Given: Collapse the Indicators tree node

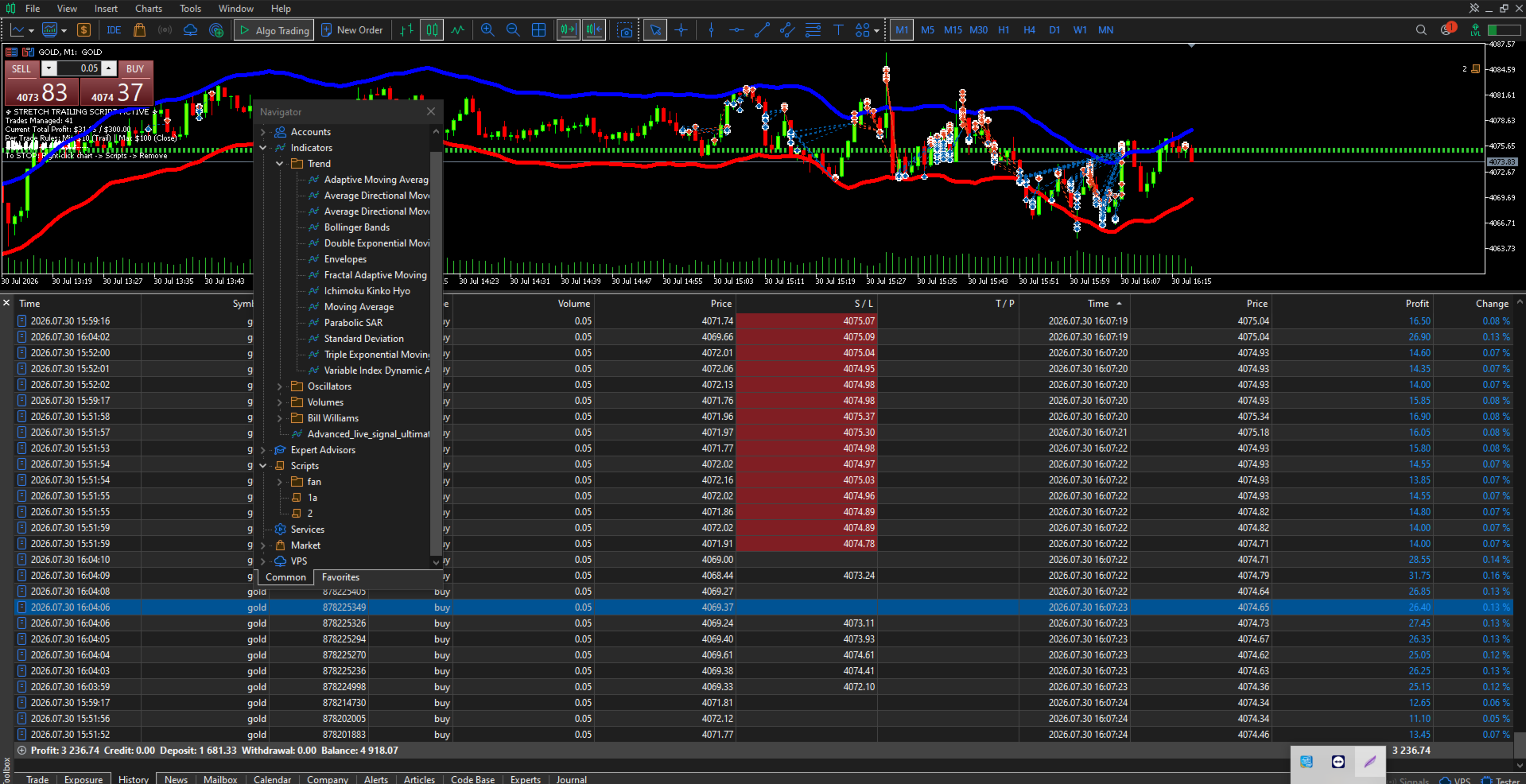Looking at the screenshot, I should [263, 148].
